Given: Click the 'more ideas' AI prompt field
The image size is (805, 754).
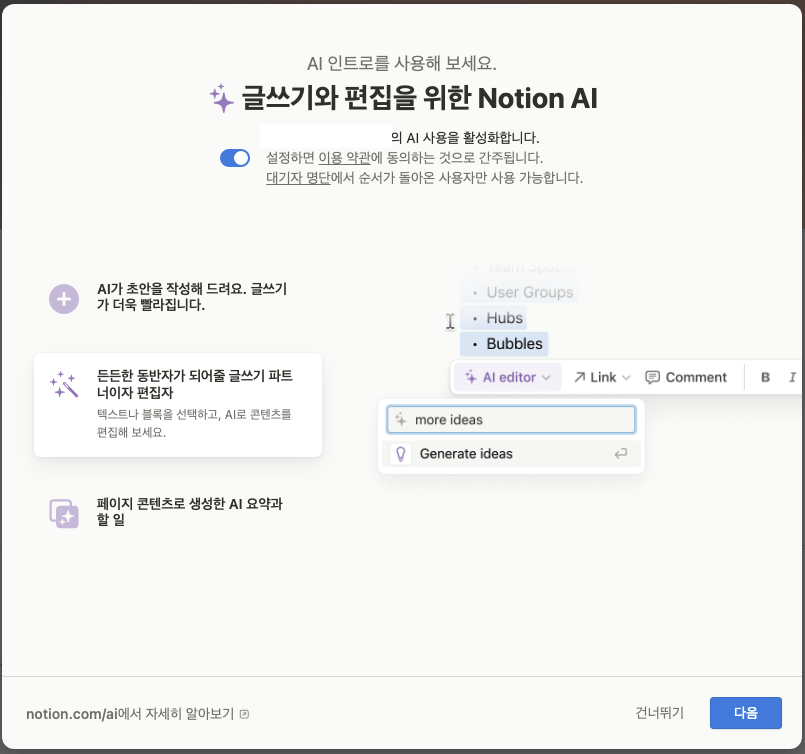Looking at the screenshot, I should (x=511, y=420).
